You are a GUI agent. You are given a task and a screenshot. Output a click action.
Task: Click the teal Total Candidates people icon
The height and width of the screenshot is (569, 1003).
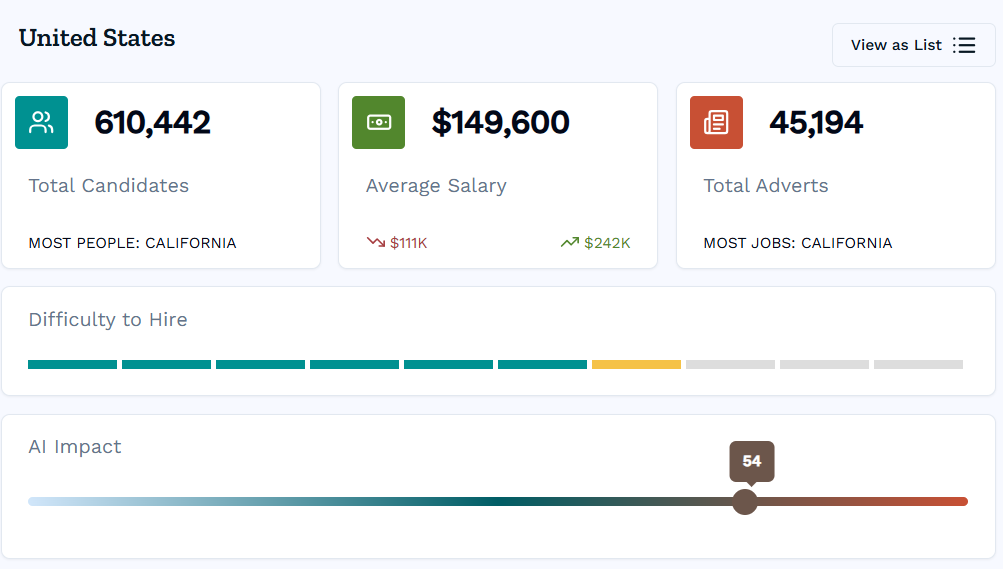coord(41,123)
